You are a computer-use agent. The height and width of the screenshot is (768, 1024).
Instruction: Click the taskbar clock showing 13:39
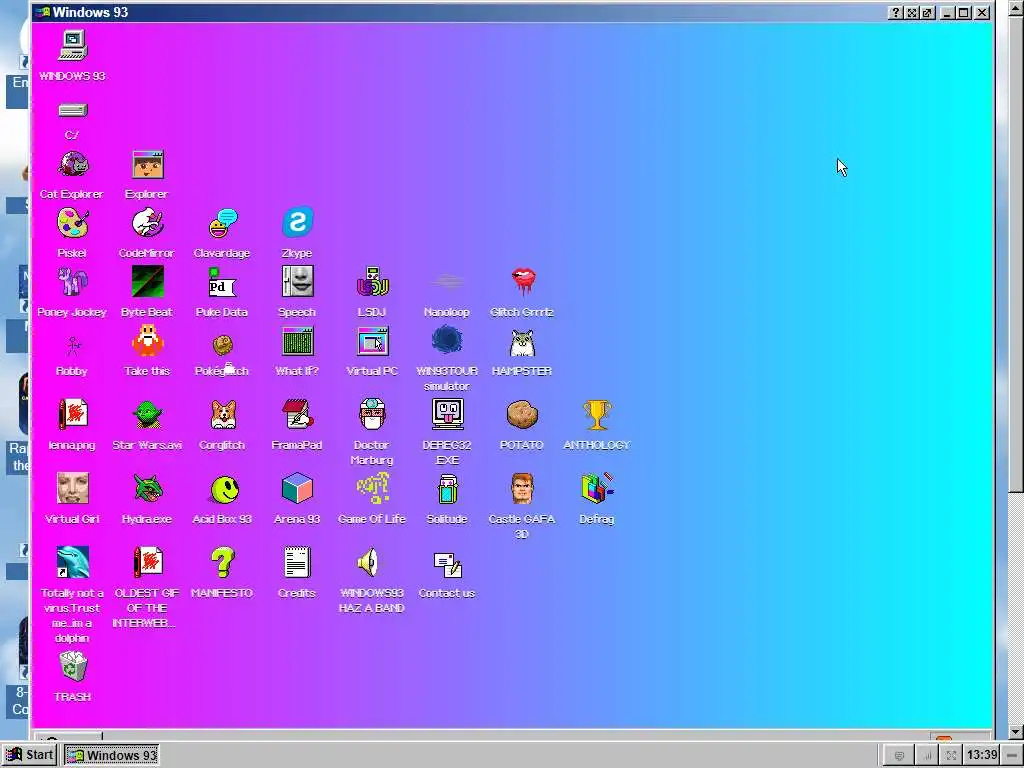coord(982,755)
